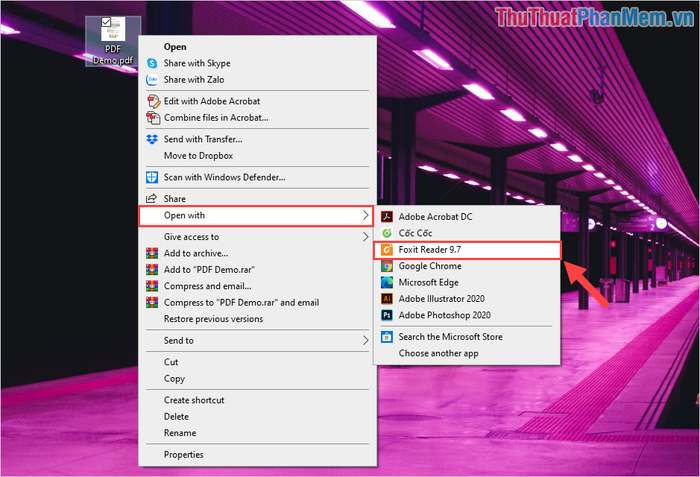The height and width of the screenshot is (477, 700).
Task: Click the Cốc Cốc browser icon
Action: 387,233
